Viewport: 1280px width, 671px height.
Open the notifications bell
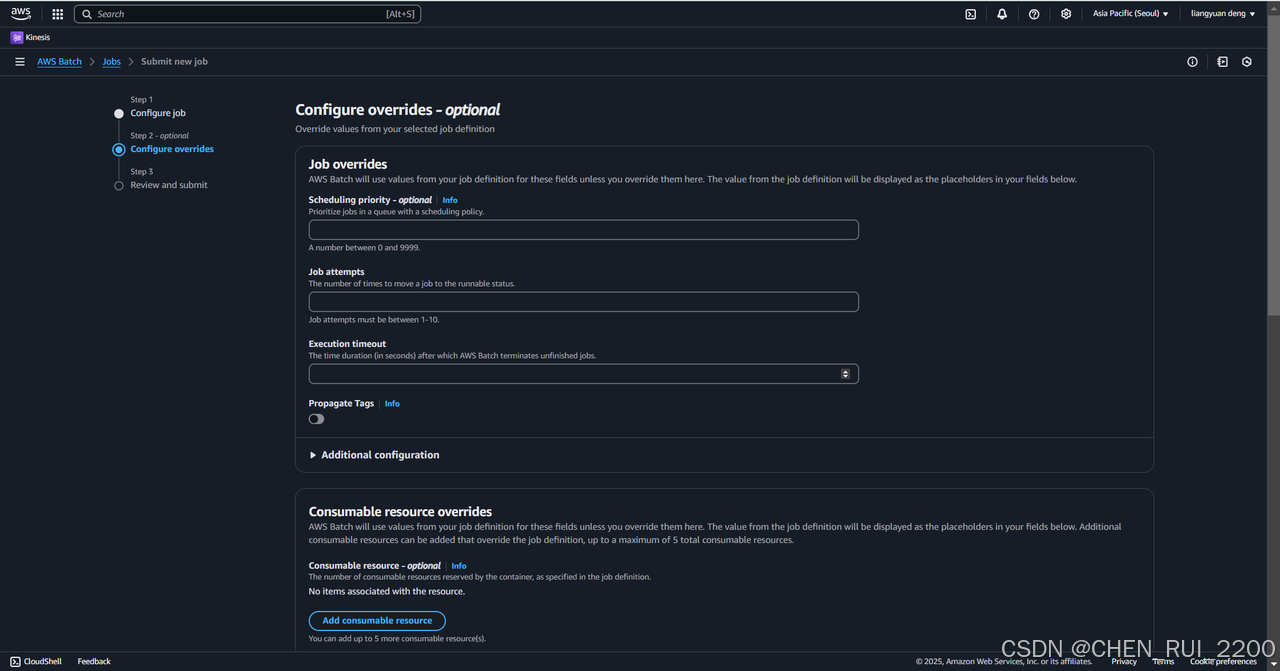point(1002,14)
